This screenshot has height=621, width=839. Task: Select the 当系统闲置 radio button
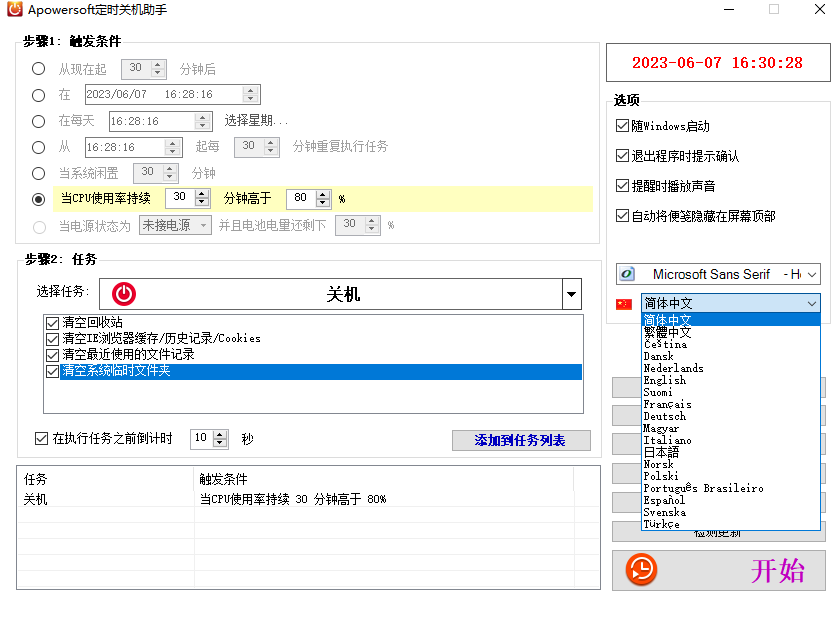click(39, 173)
